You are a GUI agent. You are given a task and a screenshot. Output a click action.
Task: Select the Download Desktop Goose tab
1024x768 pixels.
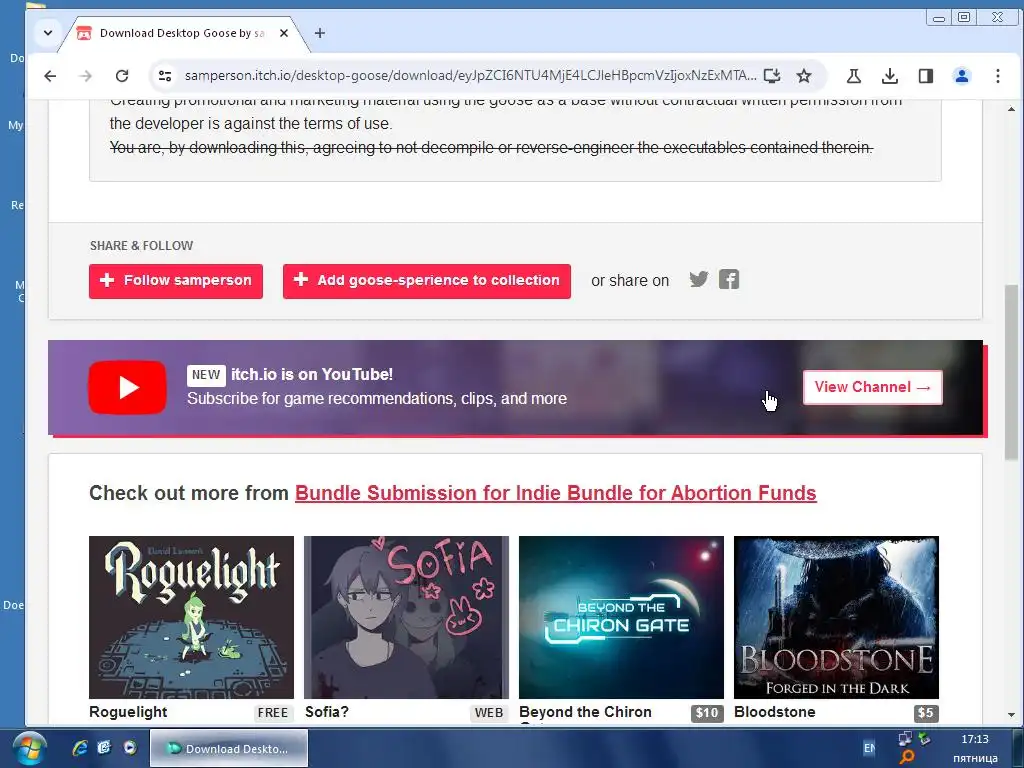point(181,33)
